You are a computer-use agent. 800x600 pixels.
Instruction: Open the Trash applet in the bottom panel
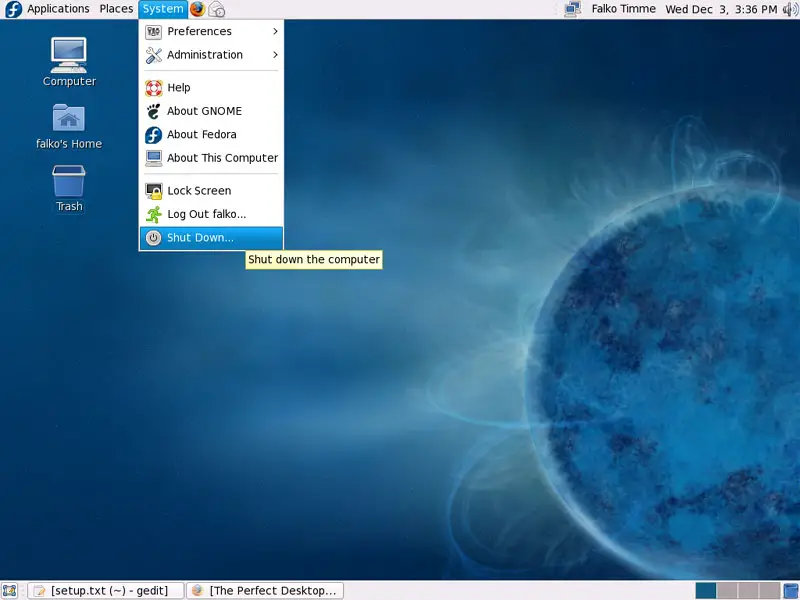[x=791, y=591]
